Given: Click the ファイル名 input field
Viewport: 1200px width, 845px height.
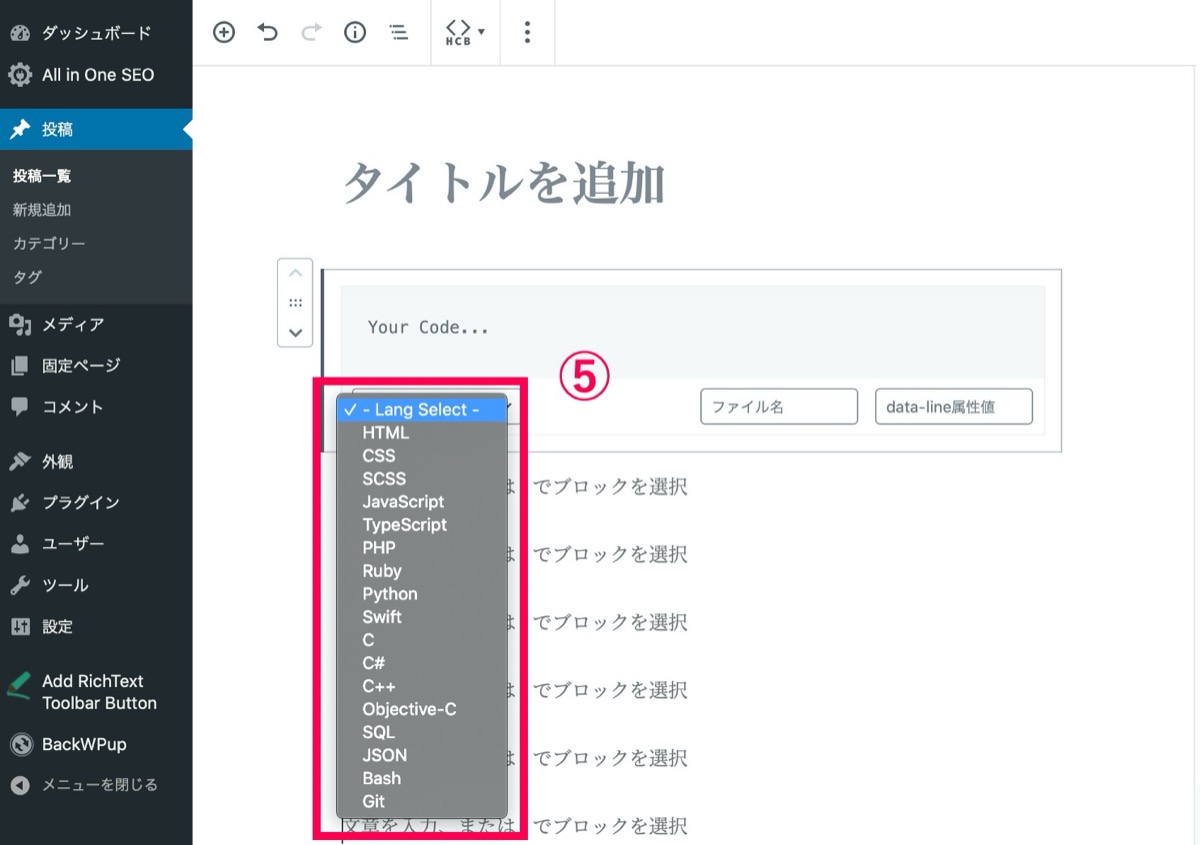Looking at the screenshot, I should click(779, 407).
